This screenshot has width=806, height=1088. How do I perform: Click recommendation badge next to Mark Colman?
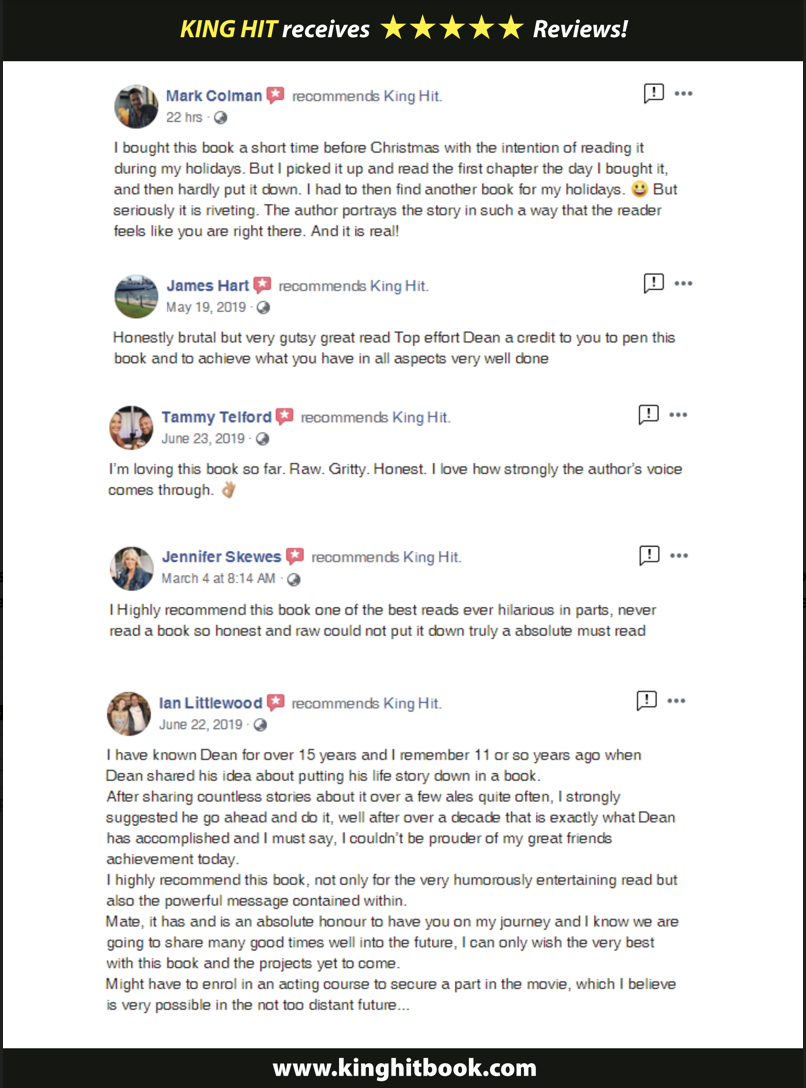point(275,95)
